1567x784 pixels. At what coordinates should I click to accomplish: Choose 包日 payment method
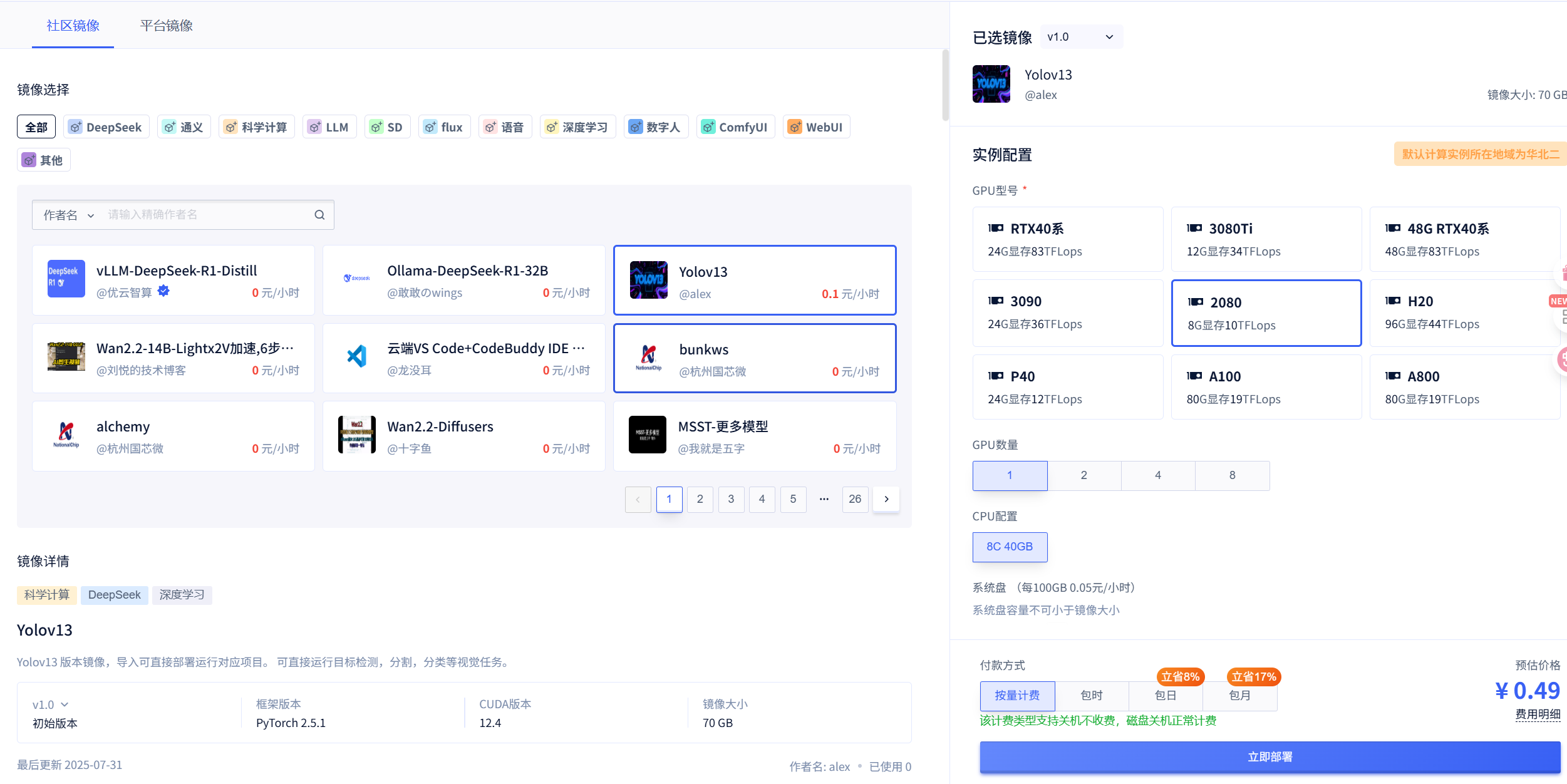tap(1166, 696)
